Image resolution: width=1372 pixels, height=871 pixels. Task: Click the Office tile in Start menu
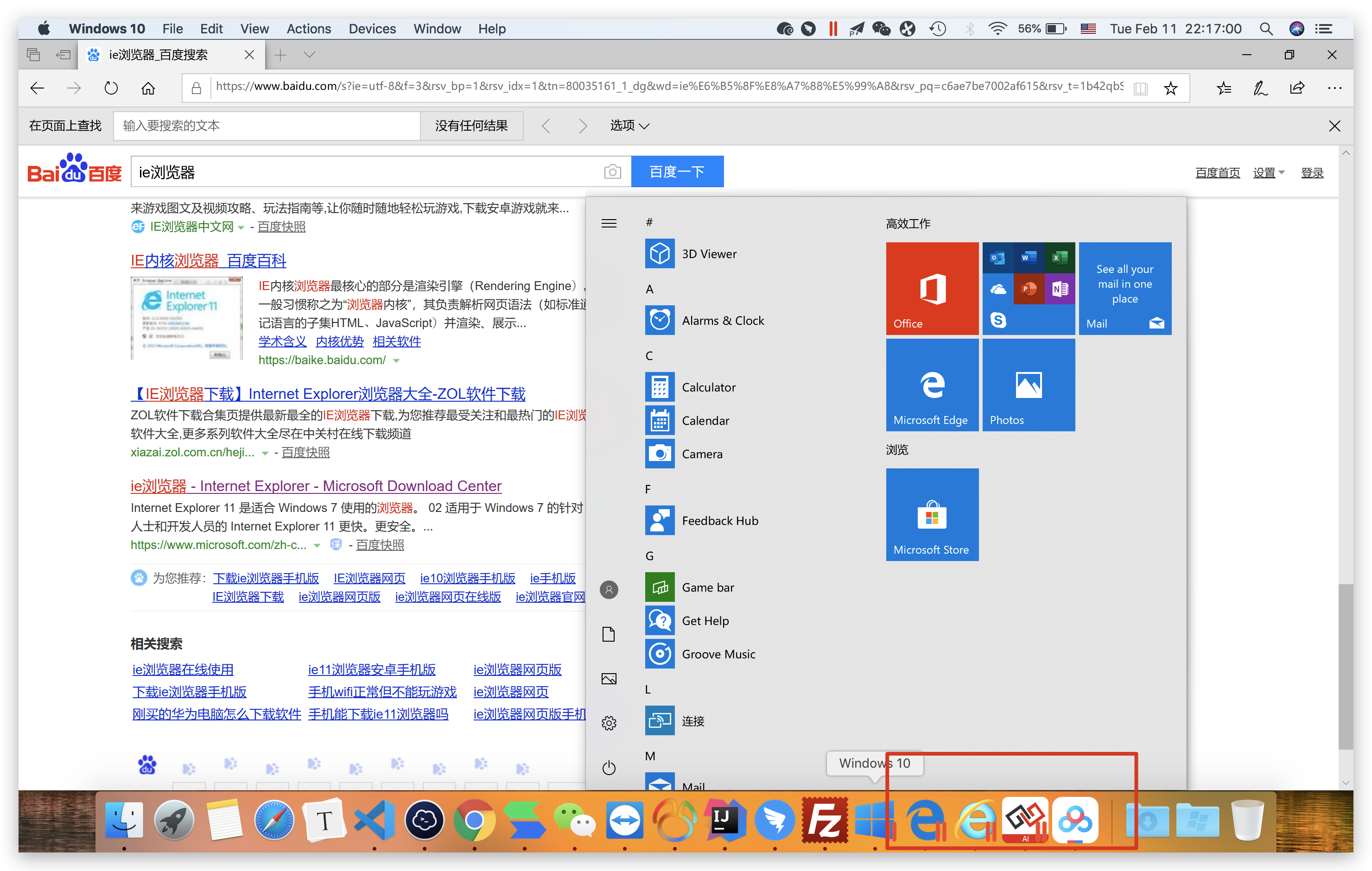pos(932,288)
